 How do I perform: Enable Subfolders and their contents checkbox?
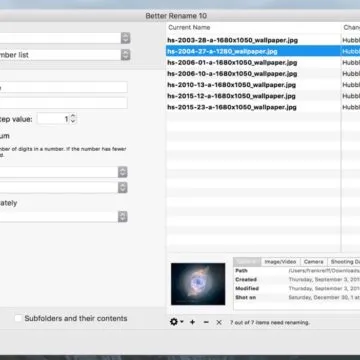(18, 318)
